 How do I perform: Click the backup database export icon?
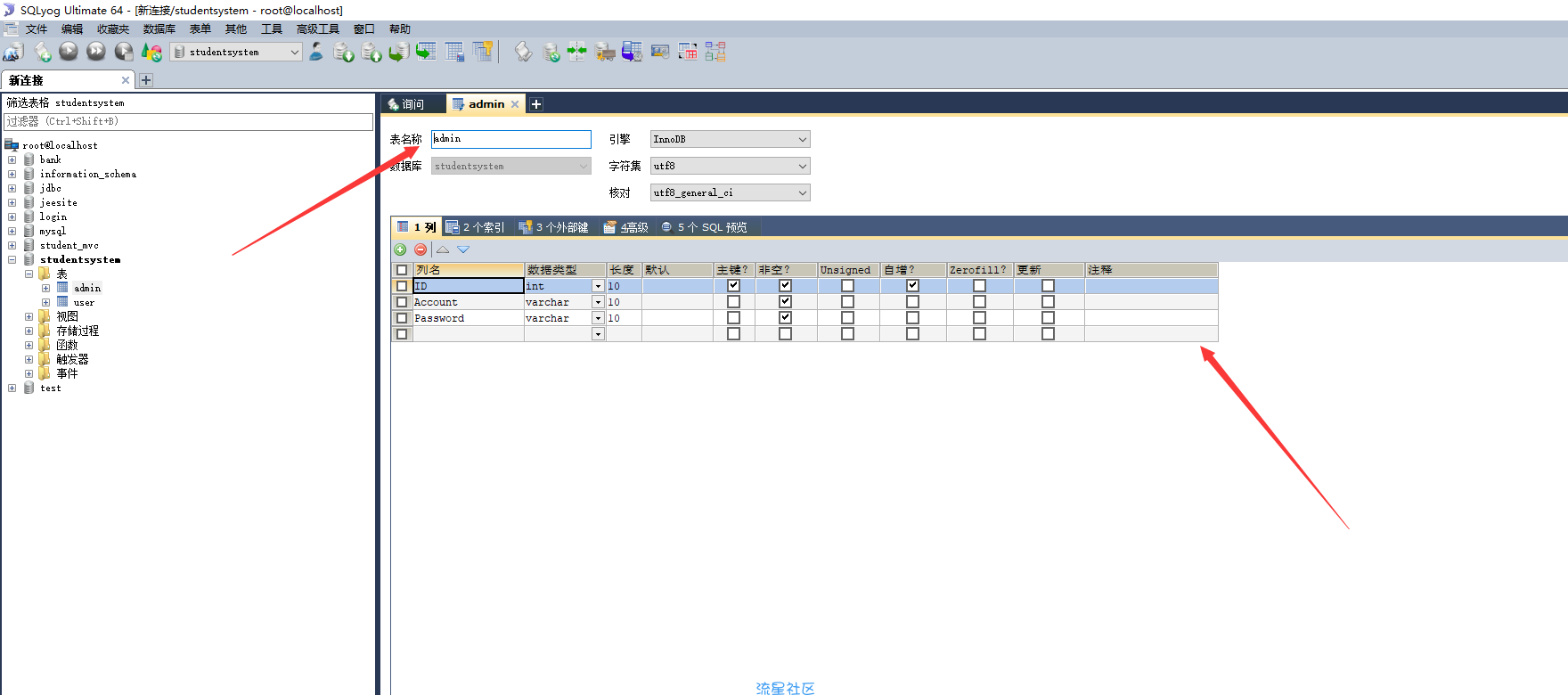click(x=372, y=52)
